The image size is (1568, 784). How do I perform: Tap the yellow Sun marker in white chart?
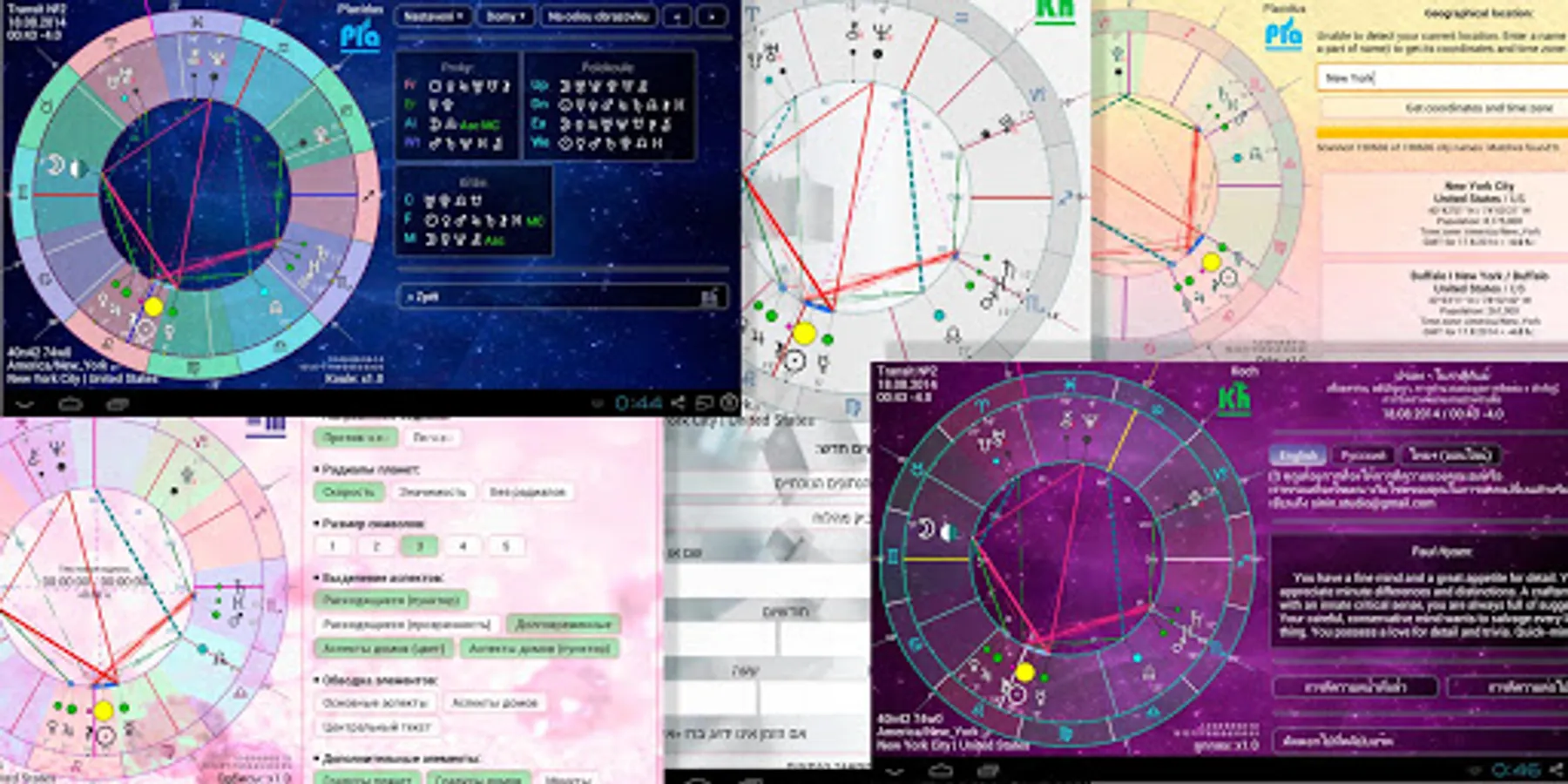804,333
